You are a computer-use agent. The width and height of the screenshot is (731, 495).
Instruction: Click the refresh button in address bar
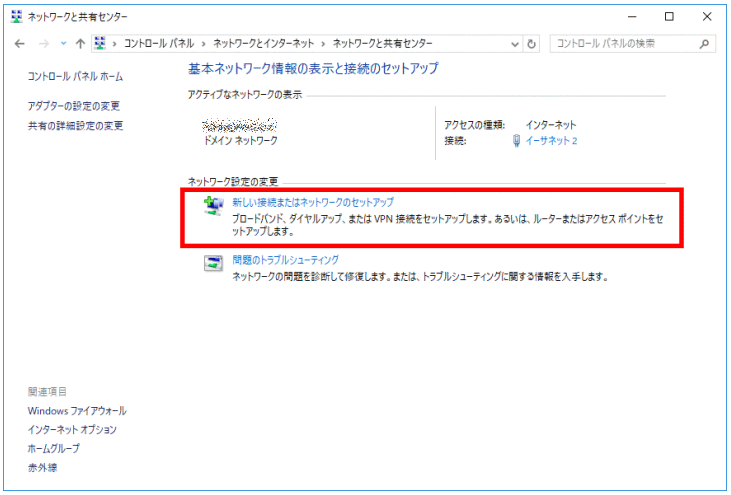532,44
